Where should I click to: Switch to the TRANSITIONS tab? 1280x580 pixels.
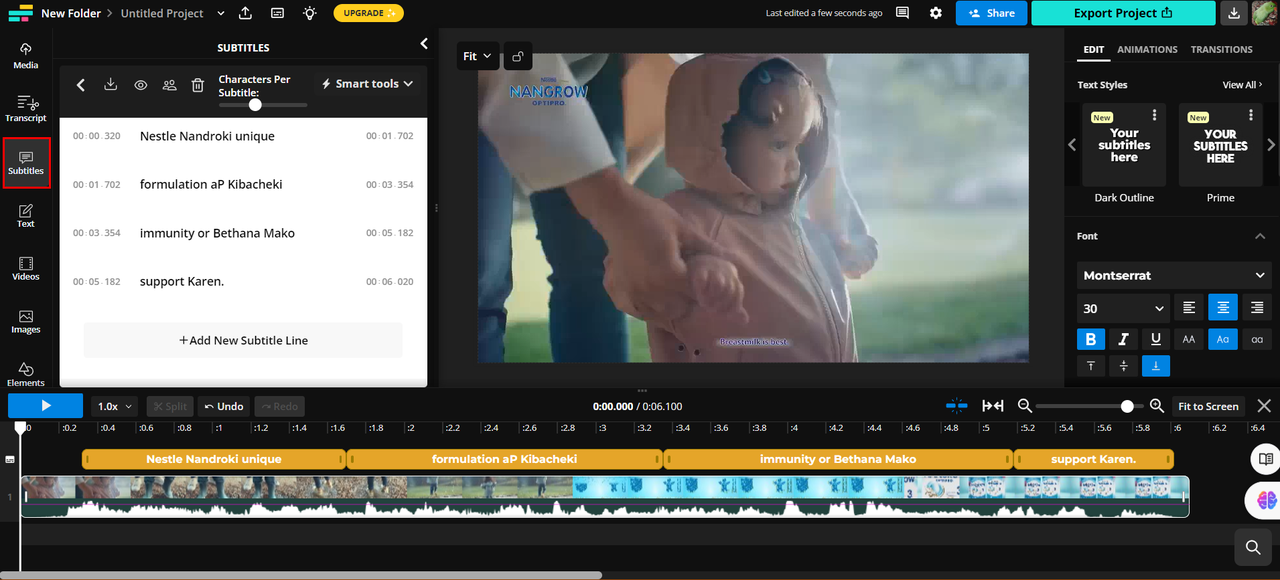point(1221,49)
